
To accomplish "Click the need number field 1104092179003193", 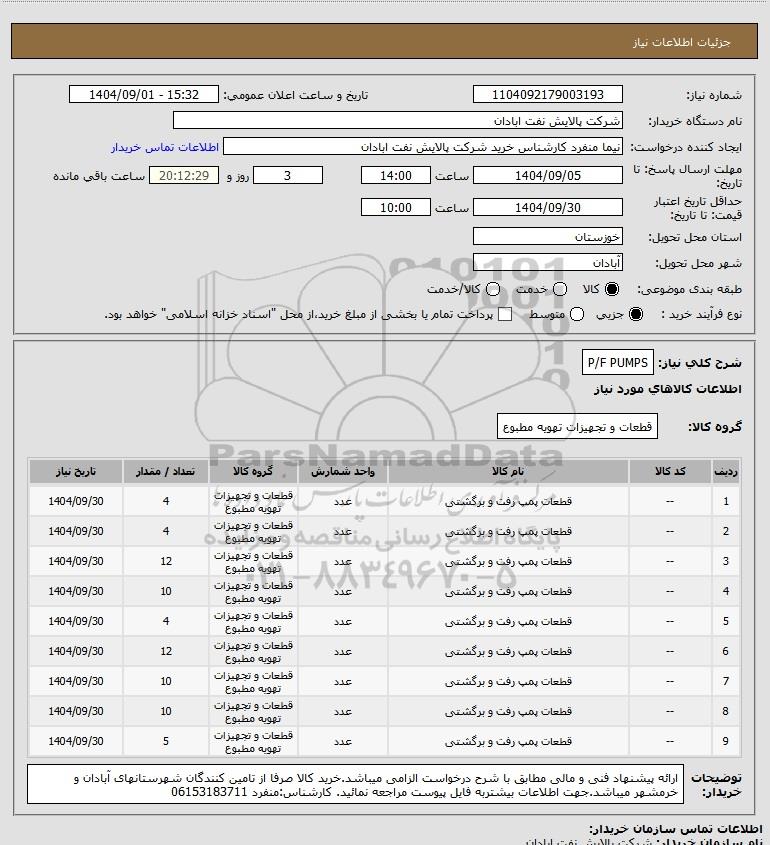I will click(x=547, y=94).
